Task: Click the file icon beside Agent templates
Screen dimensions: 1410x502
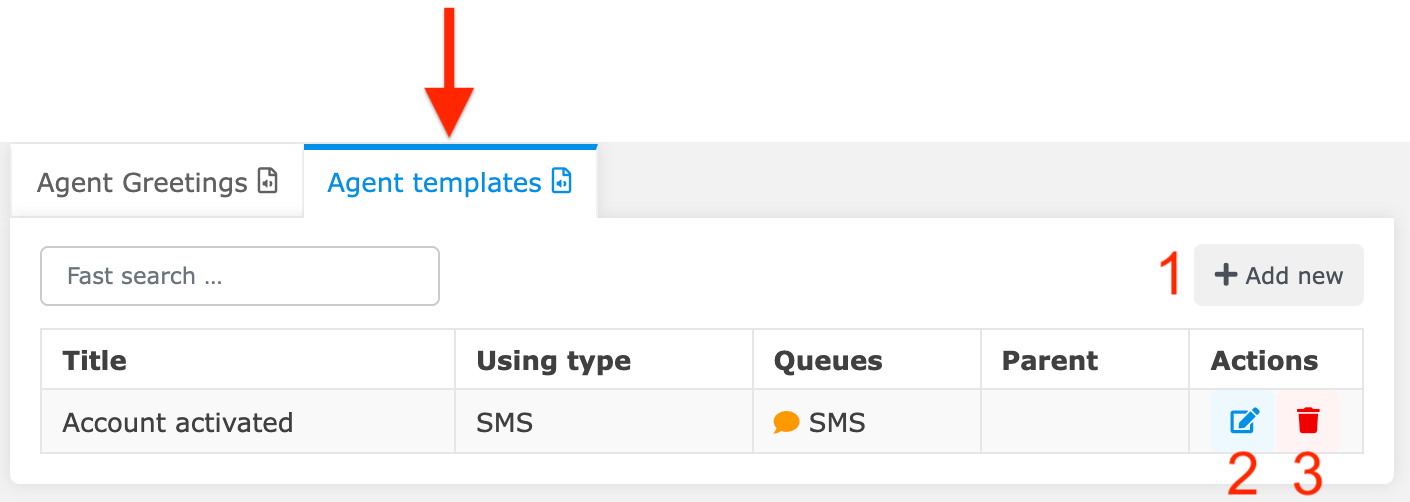Action: point(562,181)
